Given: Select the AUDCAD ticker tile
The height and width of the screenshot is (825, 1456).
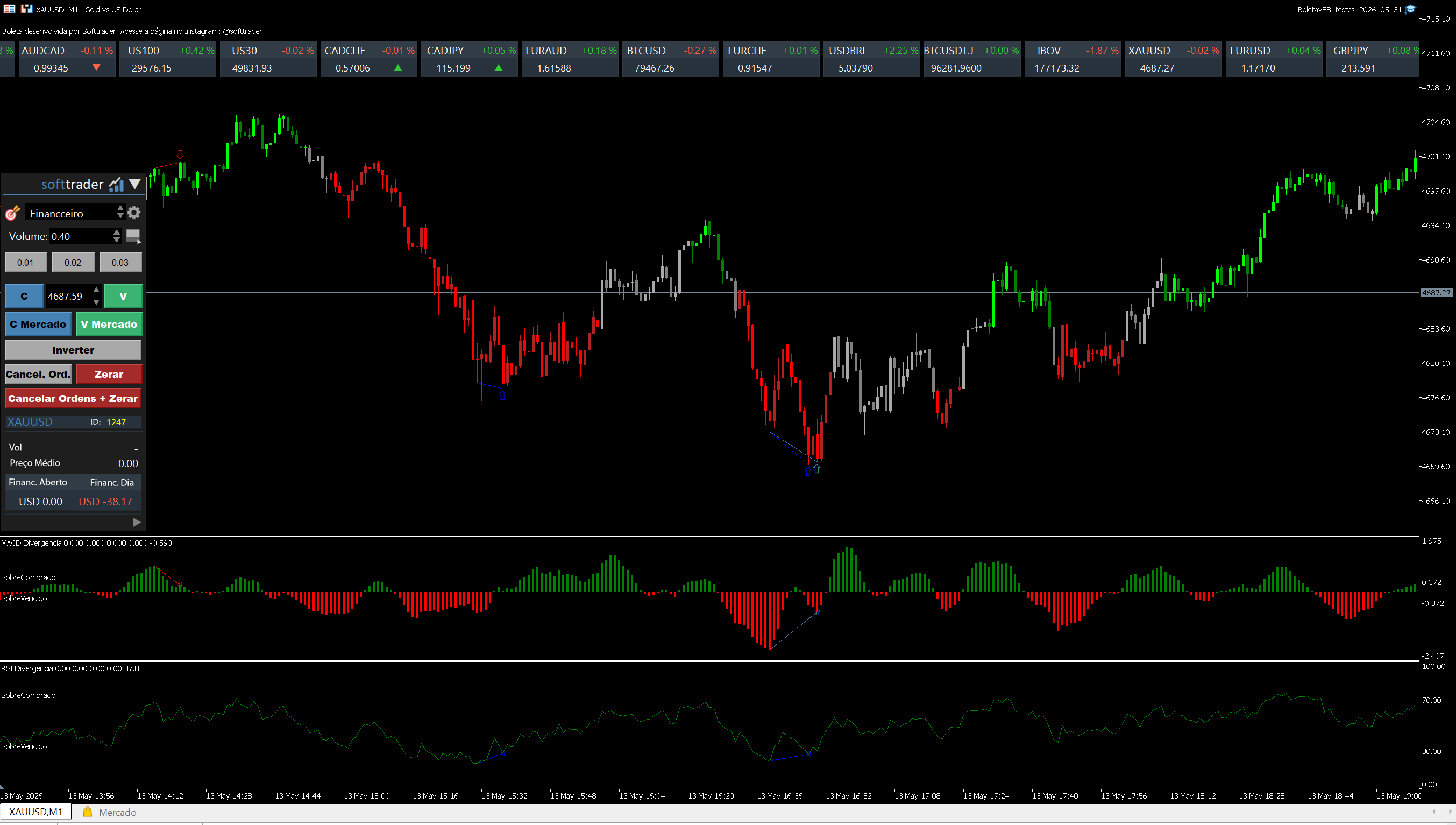Looking at the screenshot, I should (67, 59).
